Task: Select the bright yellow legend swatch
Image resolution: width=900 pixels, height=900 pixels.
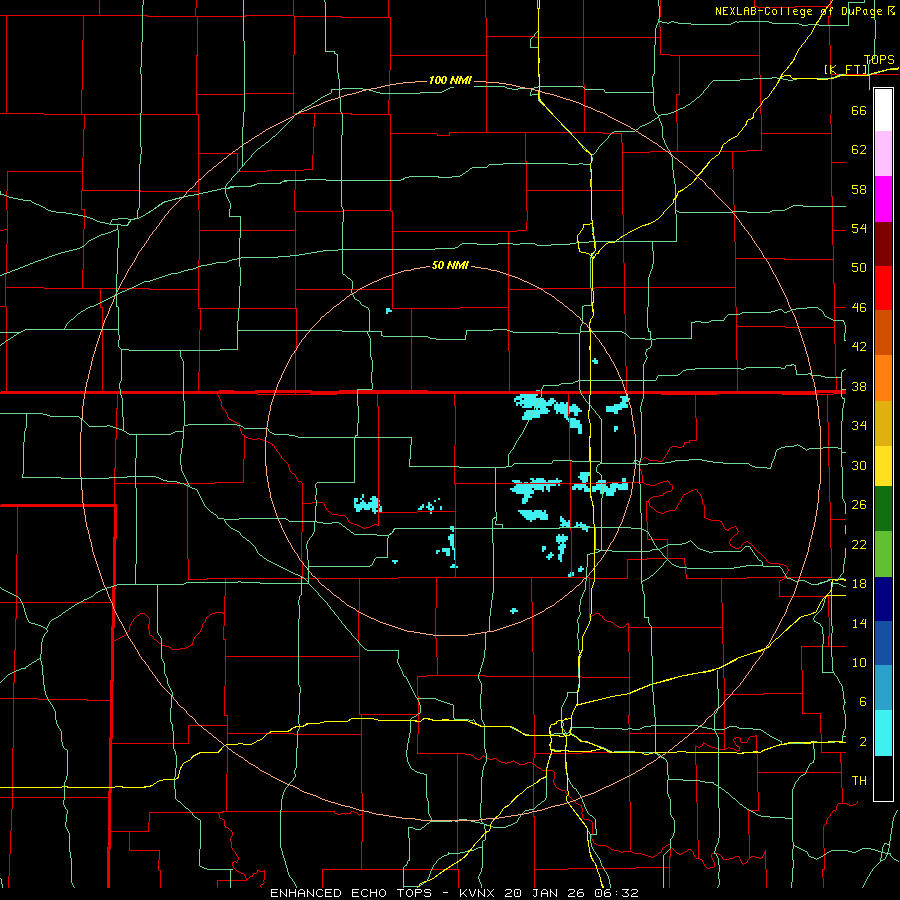Action: tap(883, 466)
